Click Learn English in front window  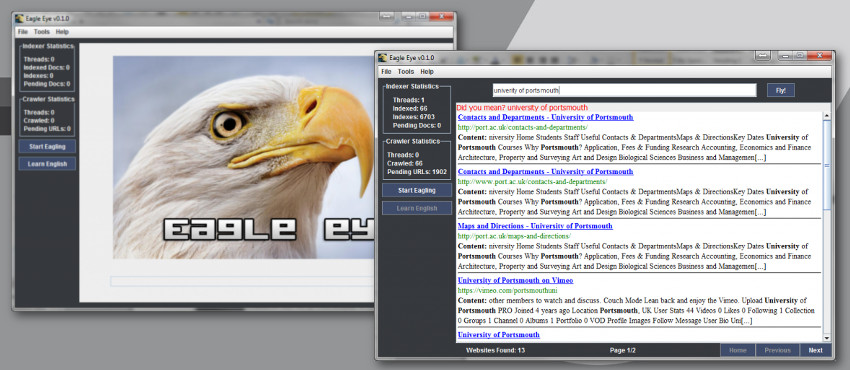416,208
